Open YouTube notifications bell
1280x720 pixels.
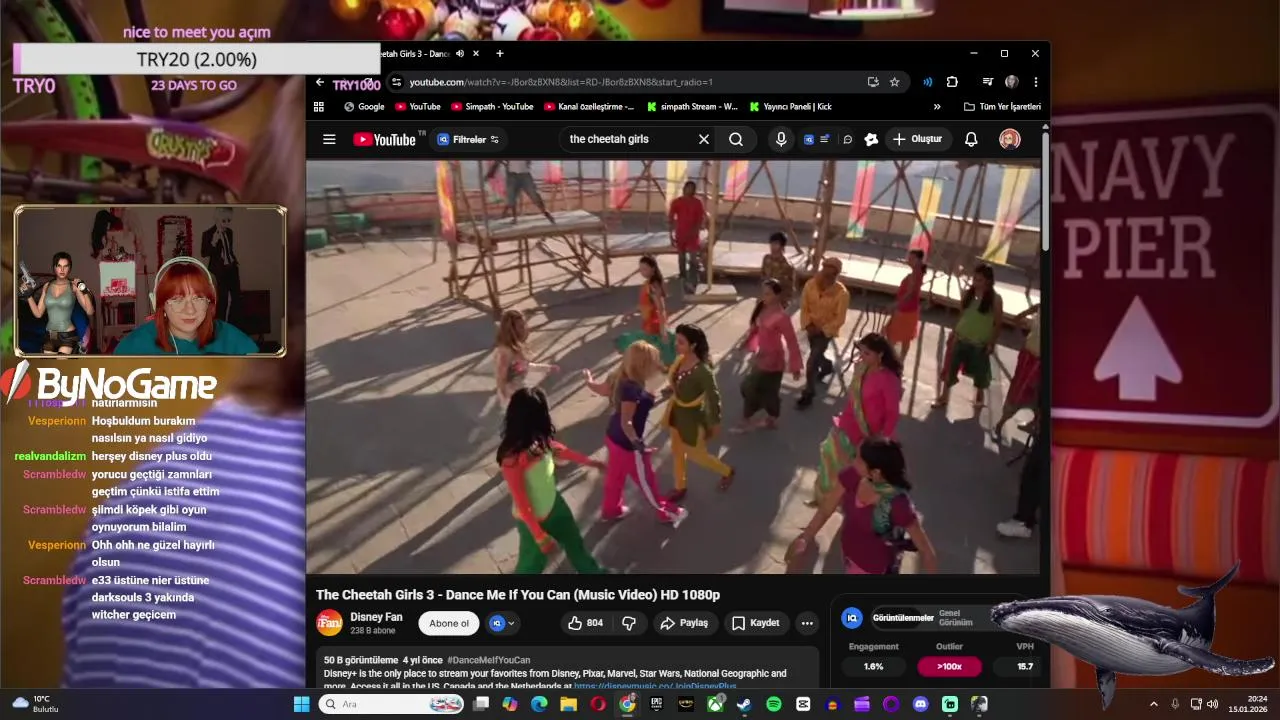[971, 139]
